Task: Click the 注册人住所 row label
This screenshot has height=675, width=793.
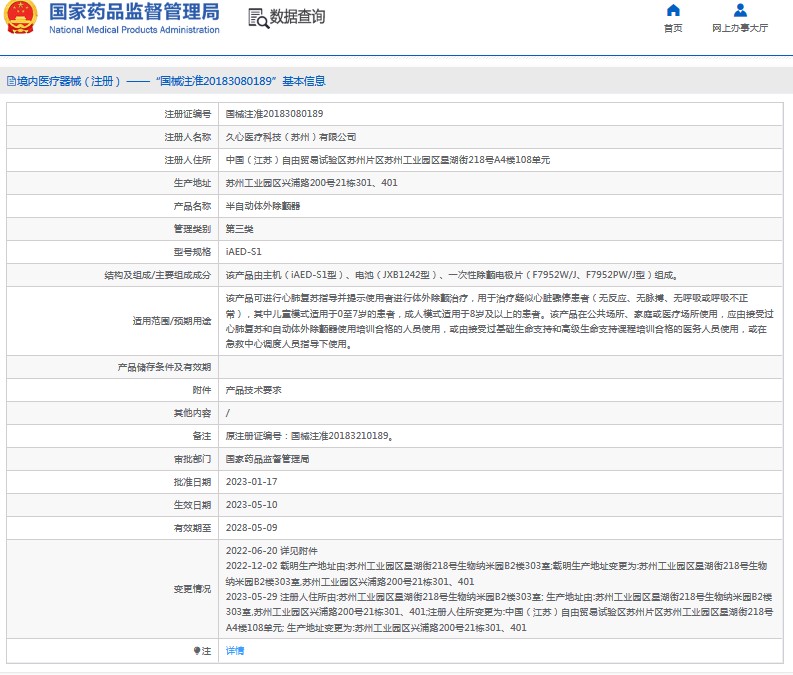Action: coord(188,160)
